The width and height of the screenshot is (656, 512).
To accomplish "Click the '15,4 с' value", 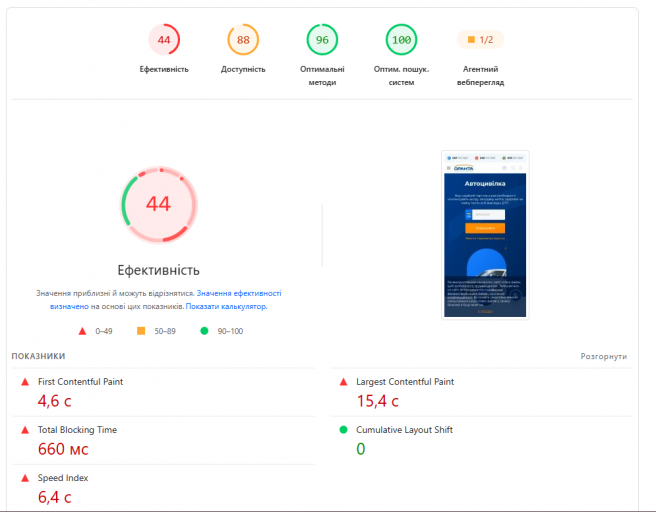I will (377, 401).
